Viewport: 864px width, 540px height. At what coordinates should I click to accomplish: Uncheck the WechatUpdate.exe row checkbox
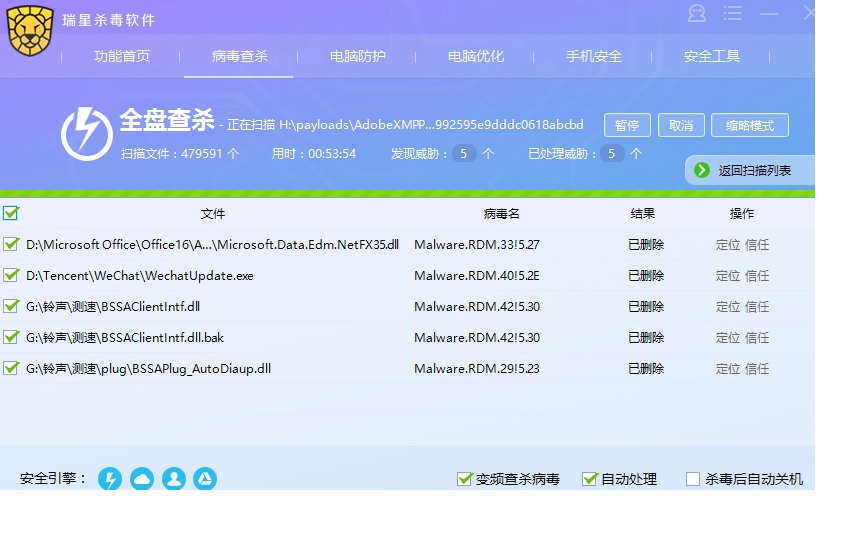point(10,274)
